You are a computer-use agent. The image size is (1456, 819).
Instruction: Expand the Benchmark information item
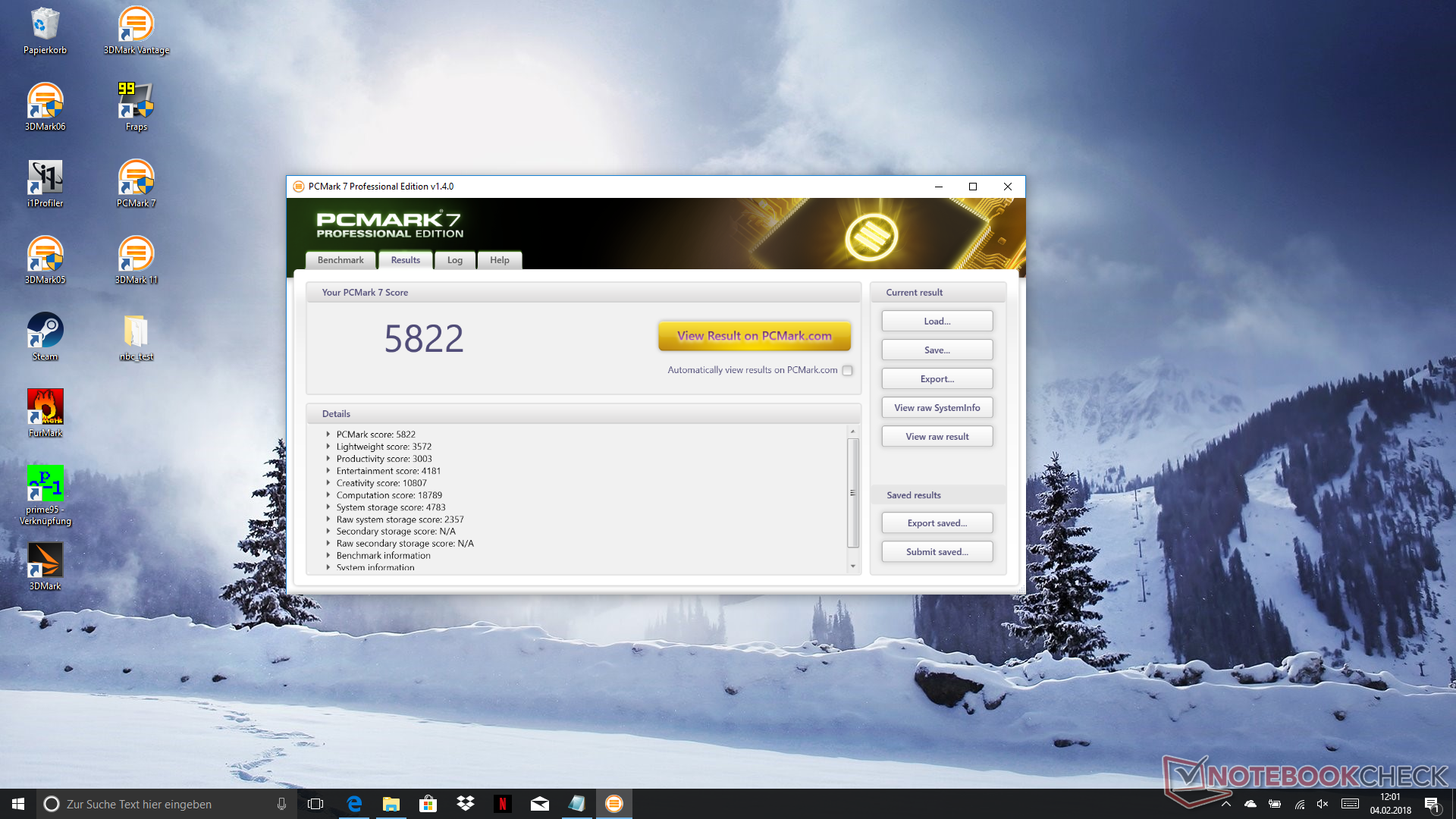(x=328, y=556)
